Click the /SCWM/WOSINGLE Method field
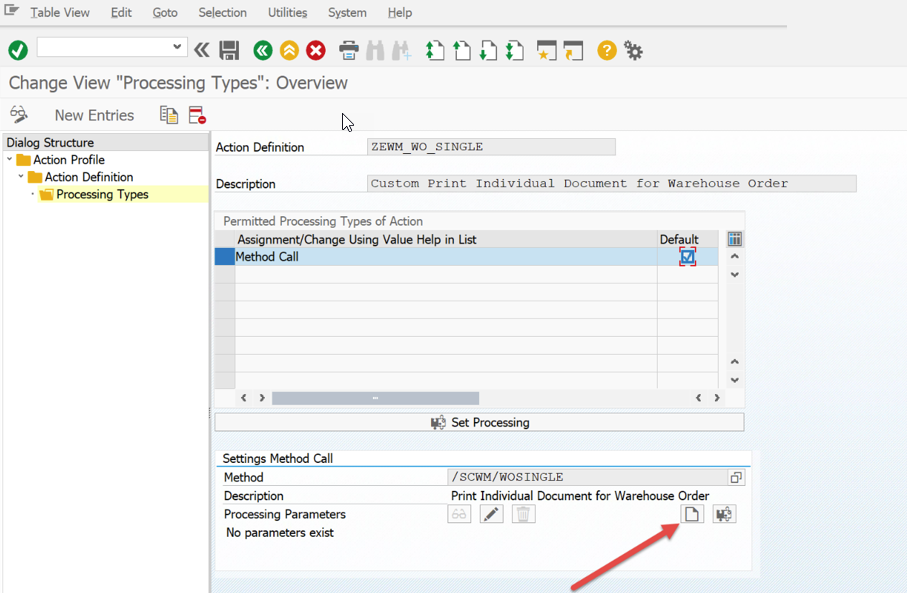Viewport: 907px width, 593px height. (587, 477)
